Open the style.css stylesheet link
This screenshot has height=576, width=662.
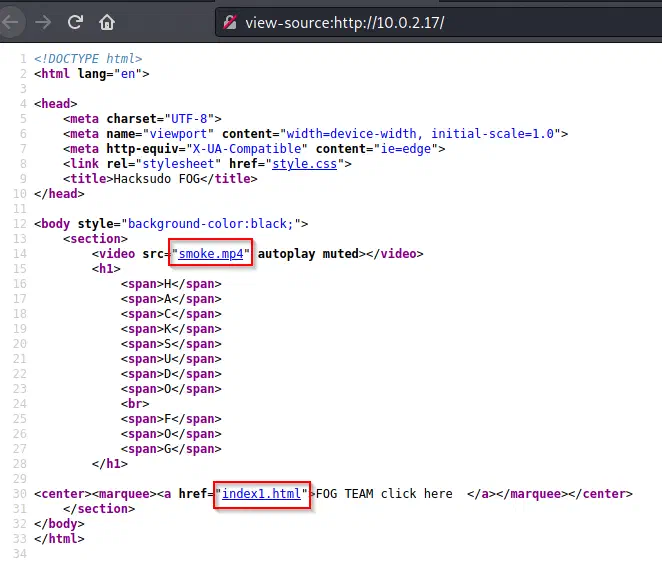[x=304, y=164]
